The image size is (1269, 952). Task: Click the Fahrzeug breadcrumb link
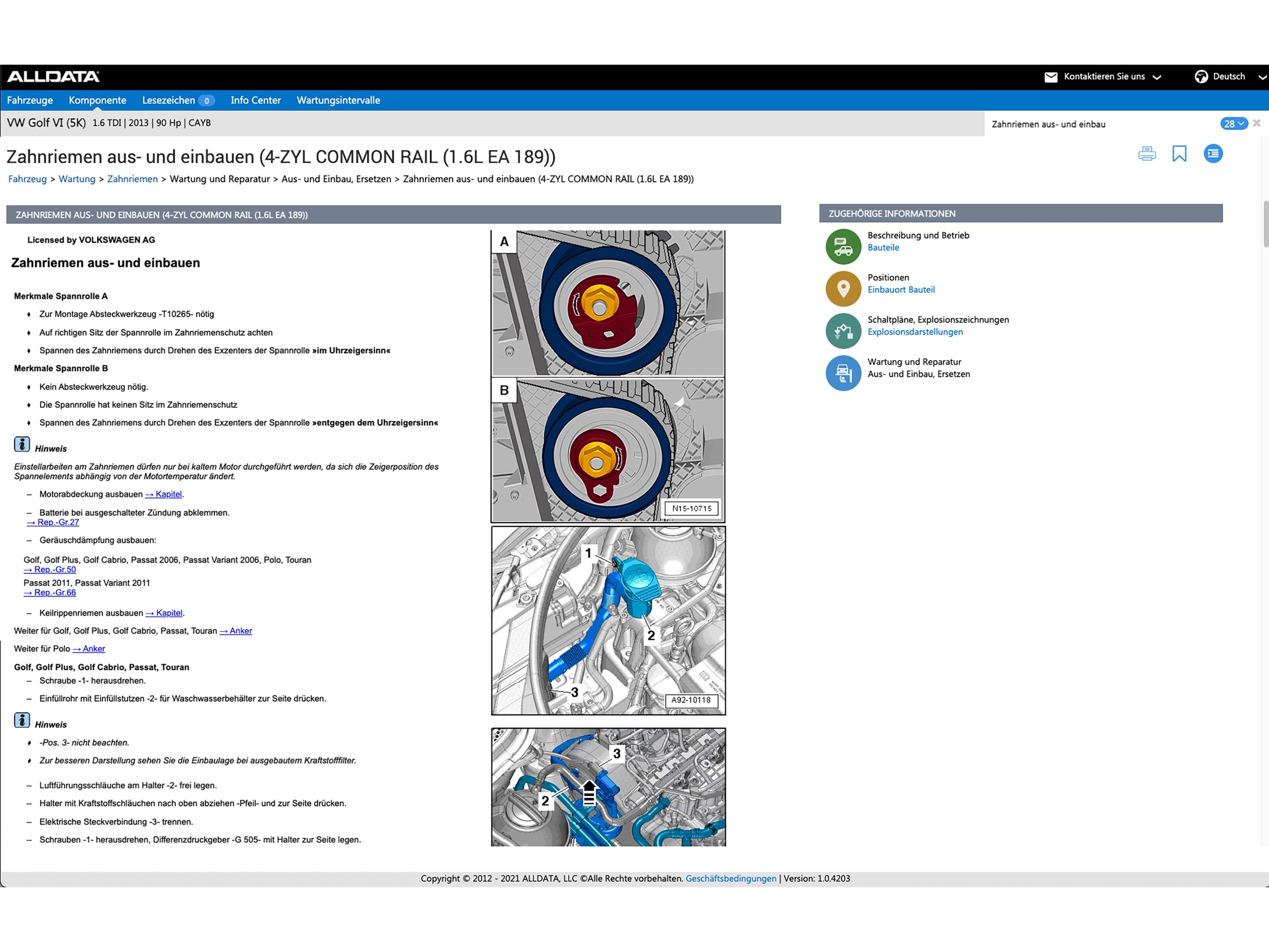click(27, 179)
